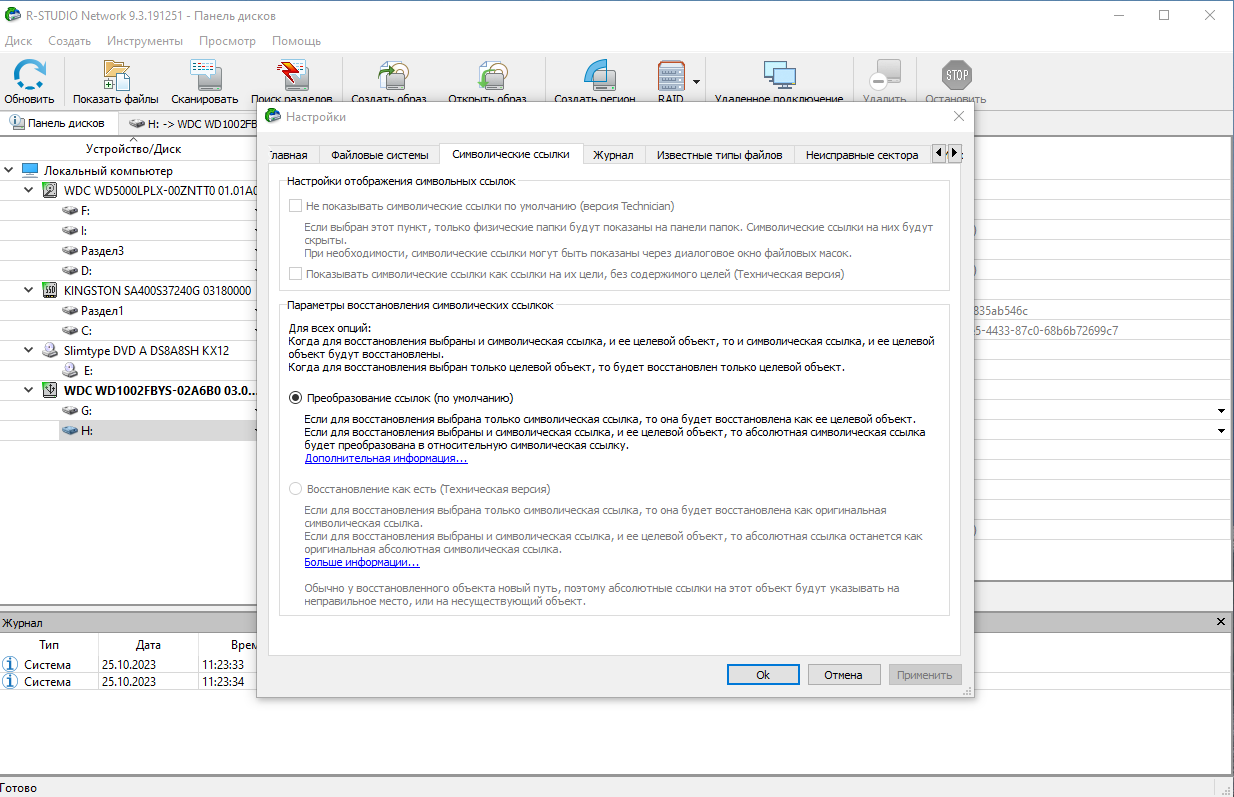Viewport: 1234px width, 797px height.
Task: Click the Поиск разделов toolbar icon
Action: click(x=292, y=75)
